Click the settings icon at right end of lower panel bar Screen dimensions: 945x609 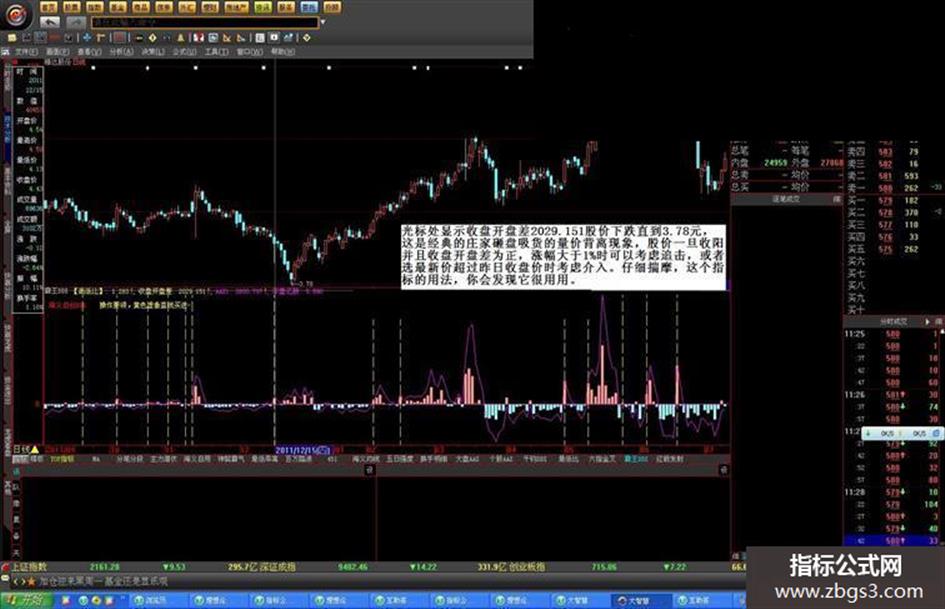[724, 469]
